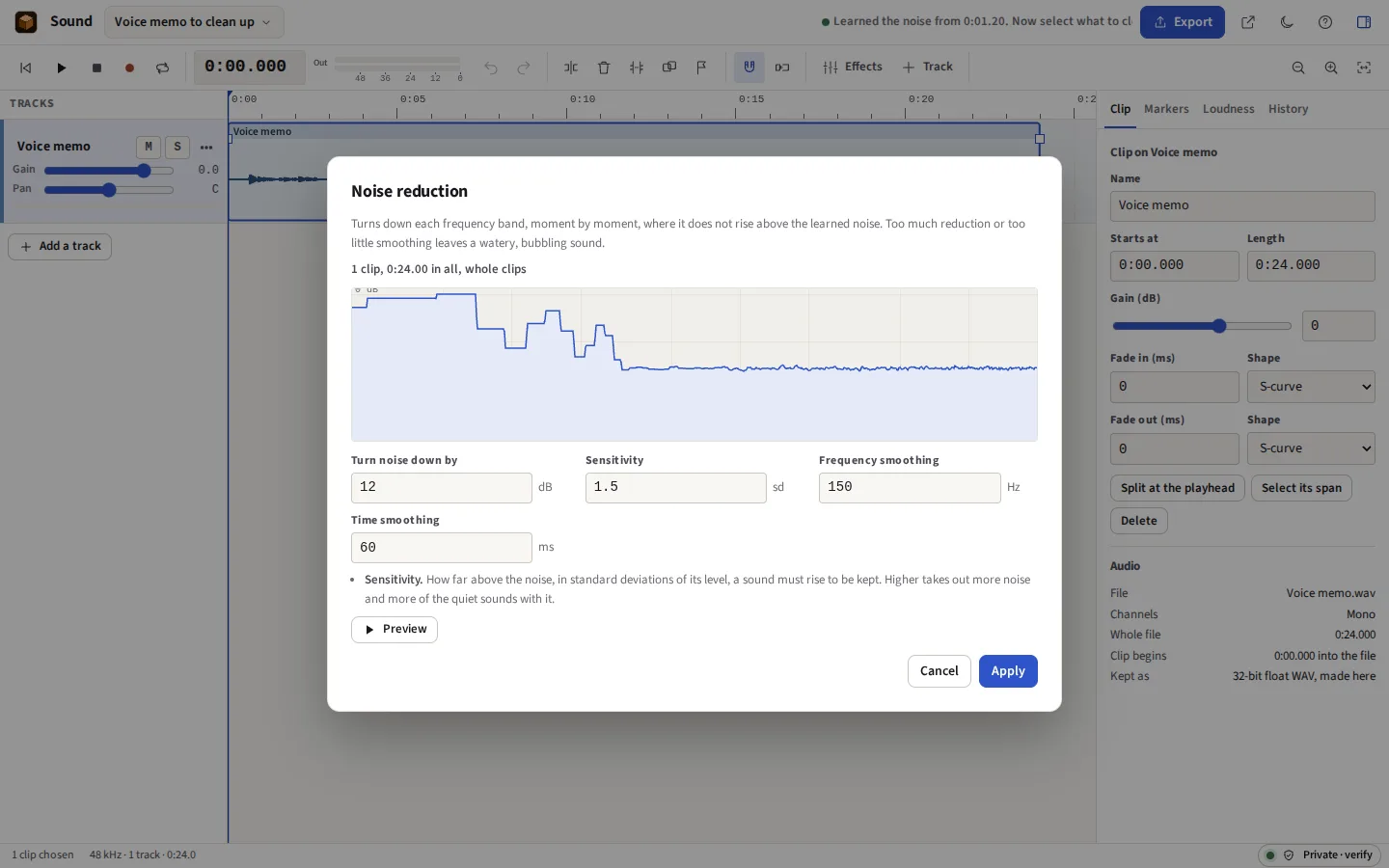Viewport: 1389px width, 868px height.
Task: Click the trash delete icon
Action: click(x=604, y=68)
